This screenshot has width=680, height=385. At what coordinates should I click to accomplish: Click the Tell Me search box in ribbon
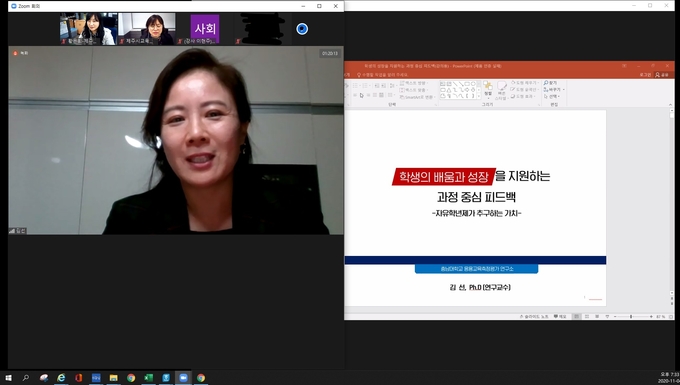pos(382,75)
